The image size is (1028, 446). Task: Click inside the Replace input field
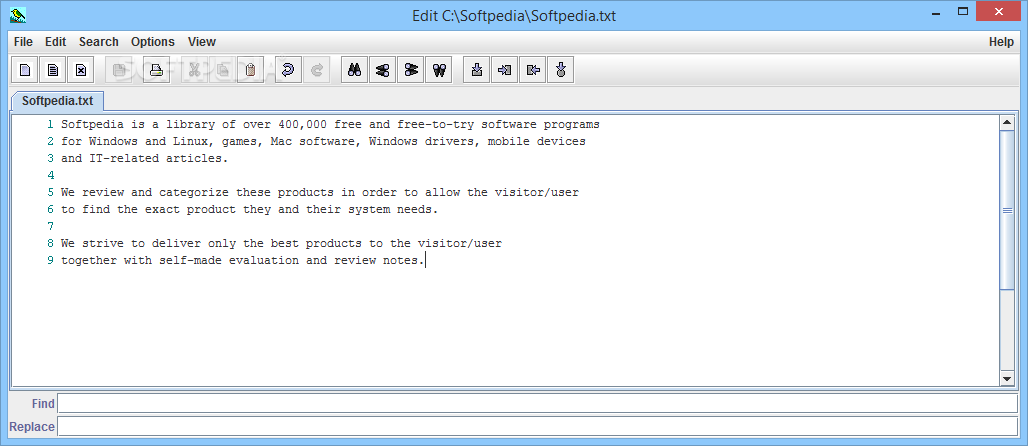[538, 426]
